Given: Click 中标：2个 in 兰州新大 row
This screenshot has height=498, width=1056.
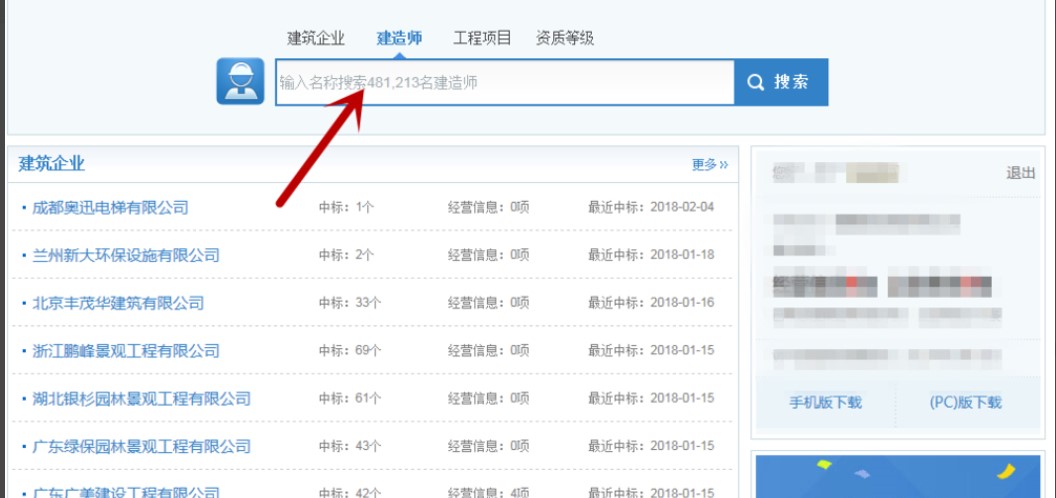Looking at the screenshot, I should tap(345, 255).
